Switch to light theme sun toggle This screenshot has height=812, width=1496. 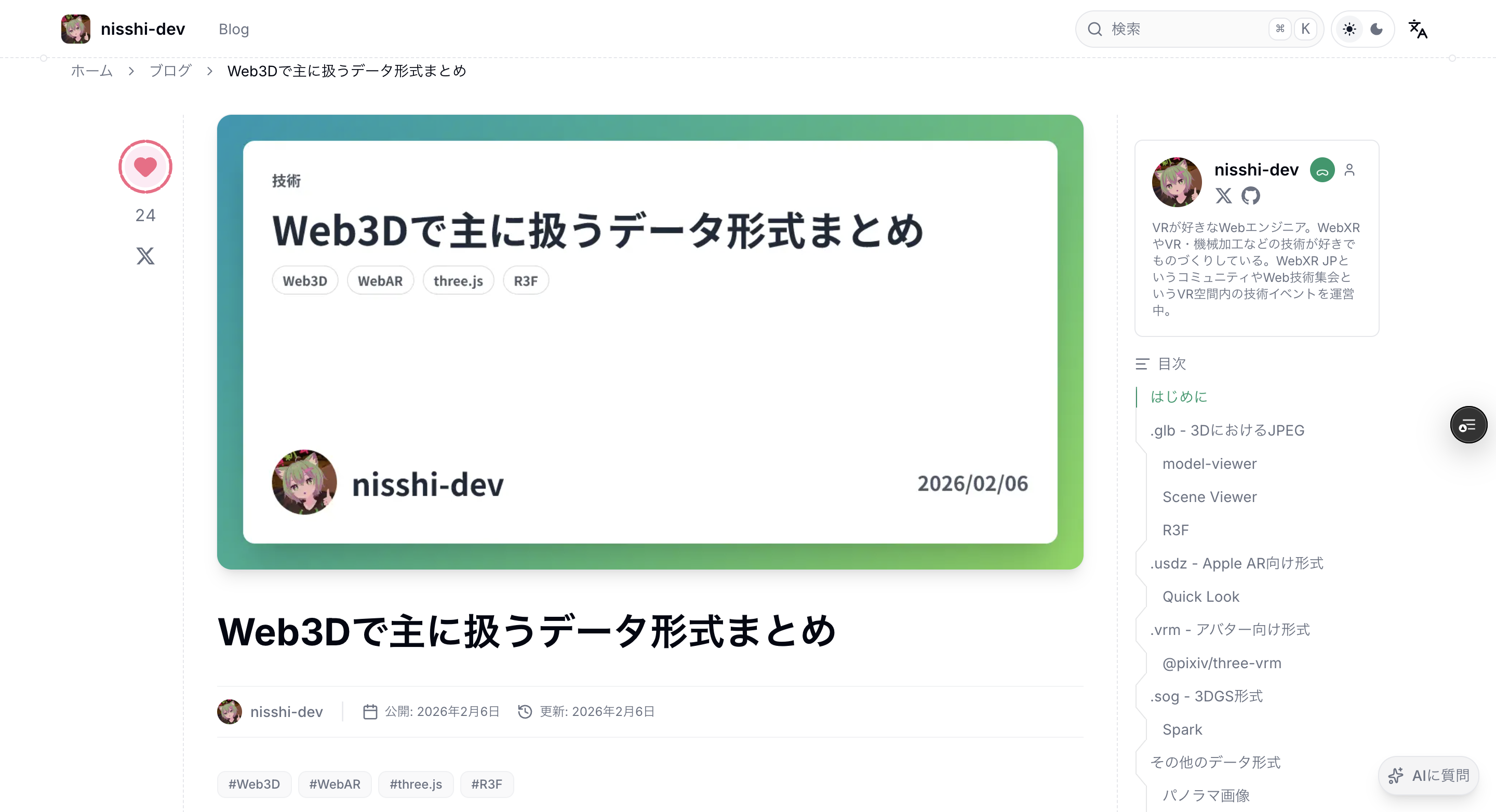pyautogui.click(x=1349, y=29)
